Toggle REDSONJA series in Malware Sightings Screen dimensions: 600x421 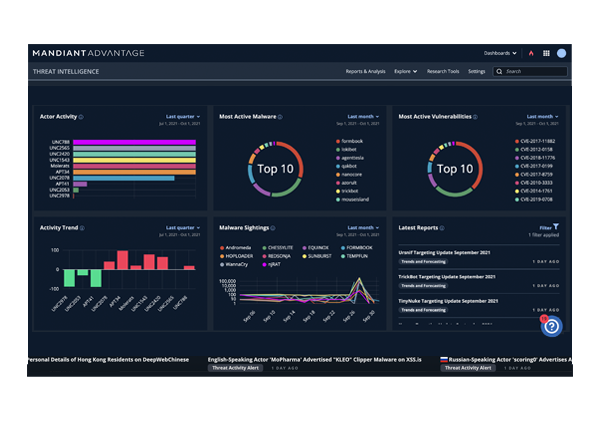point(276,256)
